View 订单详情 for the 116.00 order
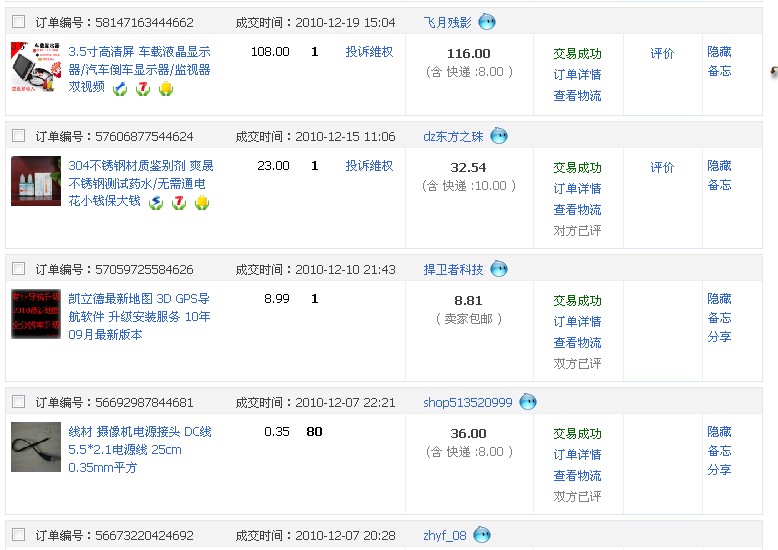This screenshot has width=778, height=550. coord(577,74)
